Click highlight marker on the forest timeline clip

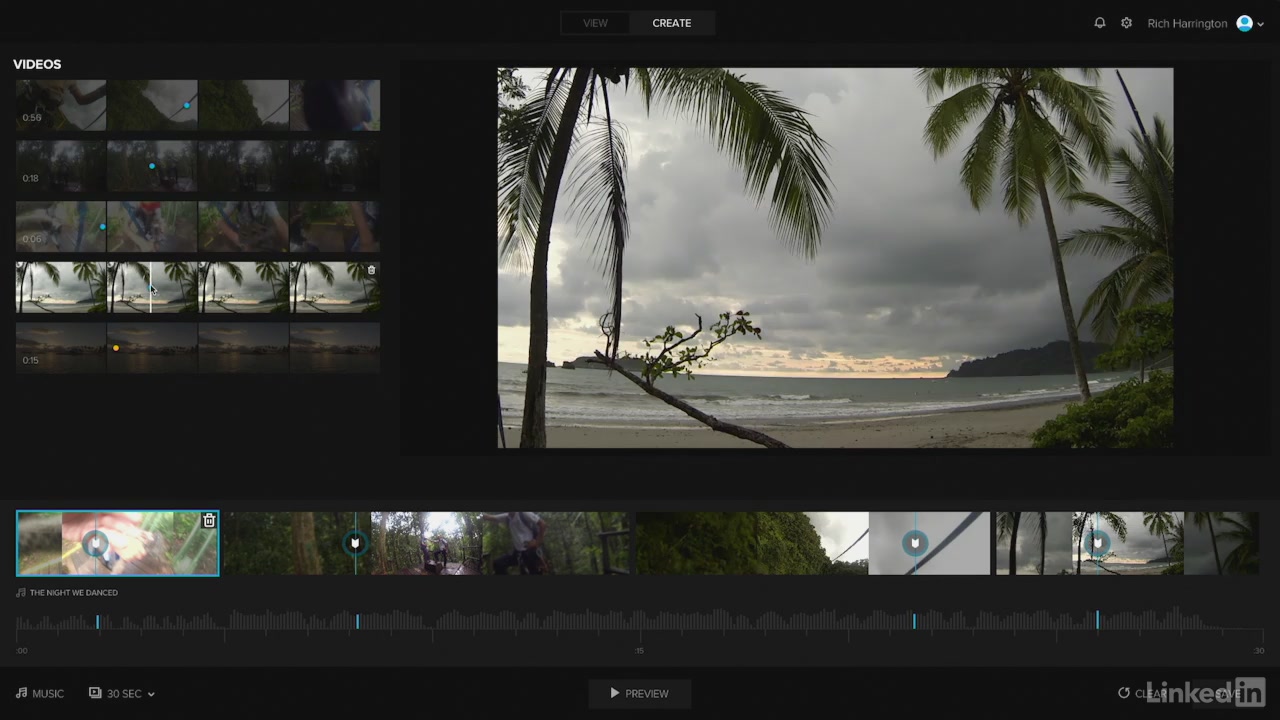[355, 543]
